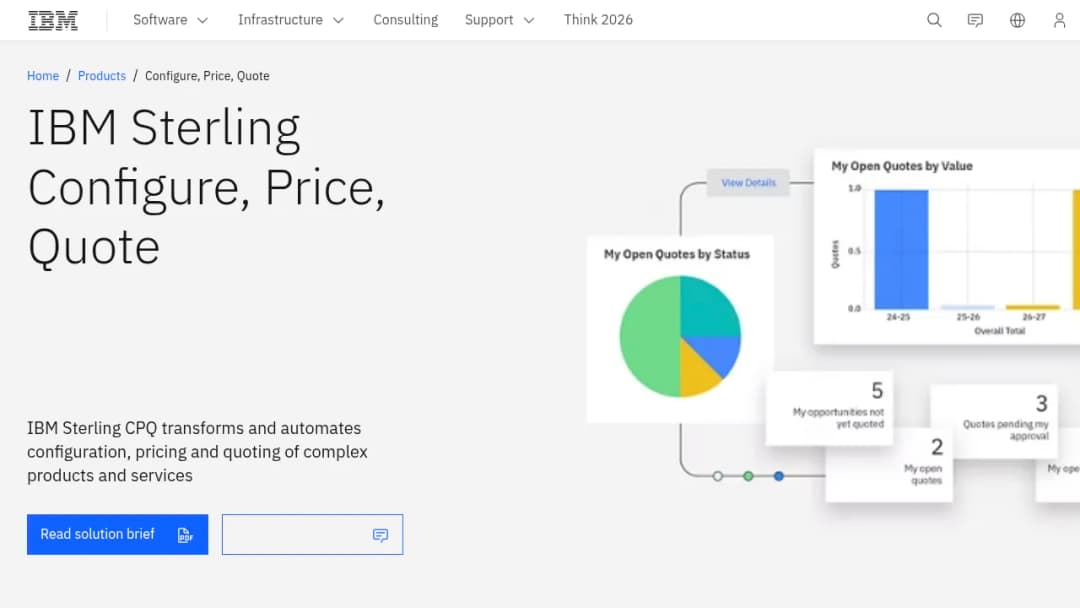Click the blue 24-25 bar
This screenshot has height=608, width=1080.
901,249
